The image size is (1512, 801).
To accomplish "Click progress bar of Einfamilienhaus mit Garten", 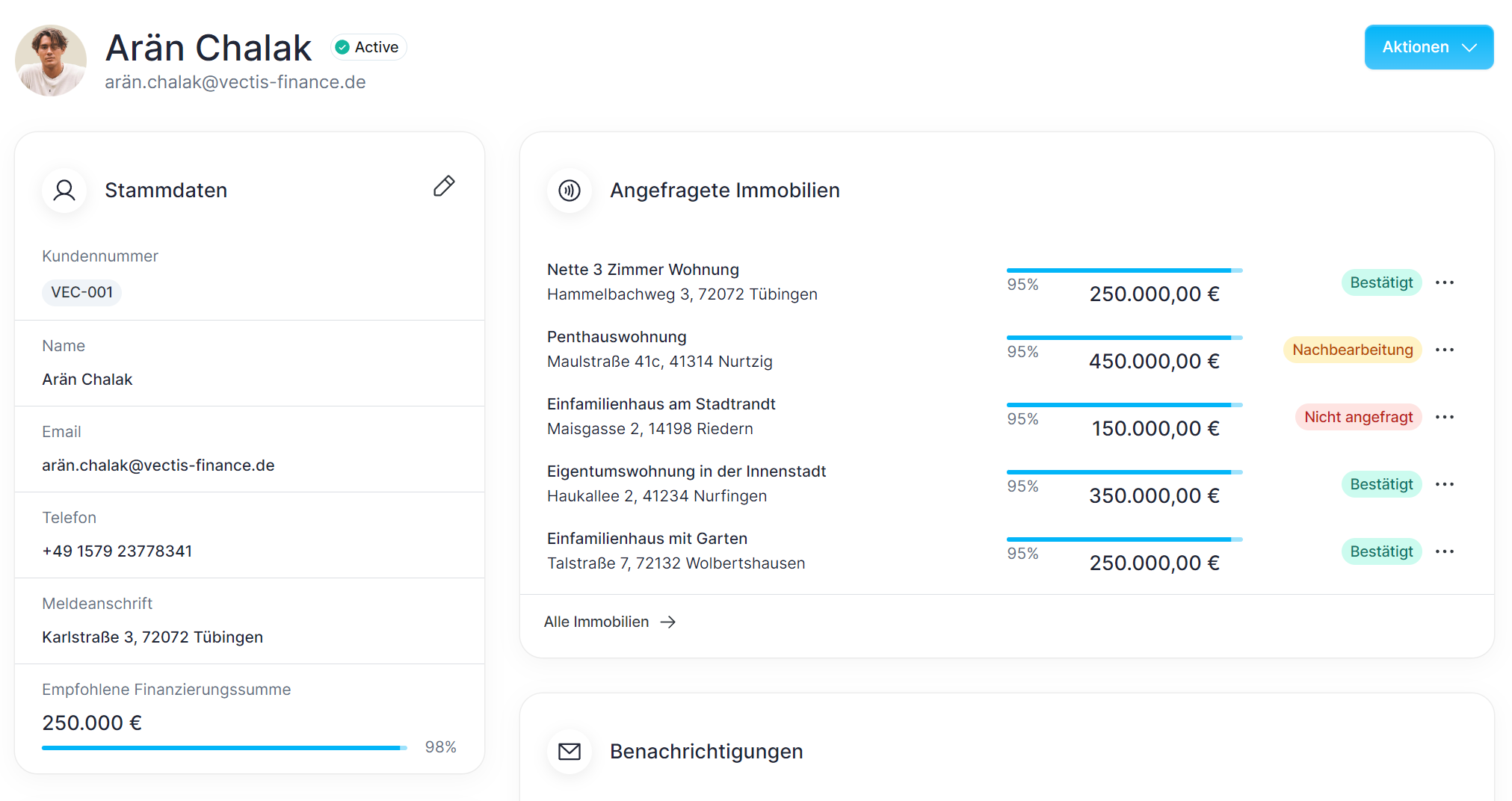I will pos(1124,539).
